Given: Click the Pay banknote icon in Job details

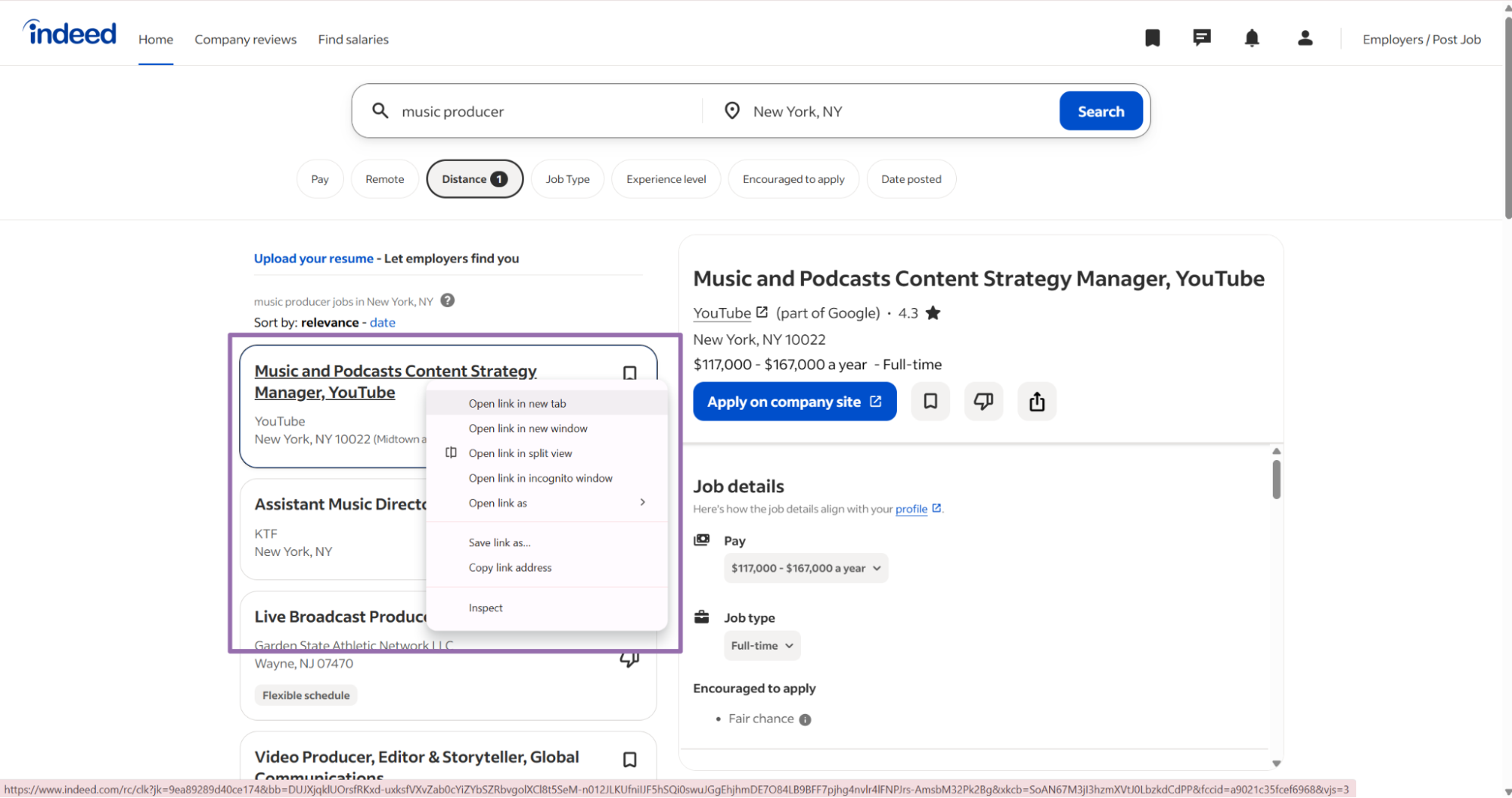Looking at the screenshot, I should tap(702, 540).
